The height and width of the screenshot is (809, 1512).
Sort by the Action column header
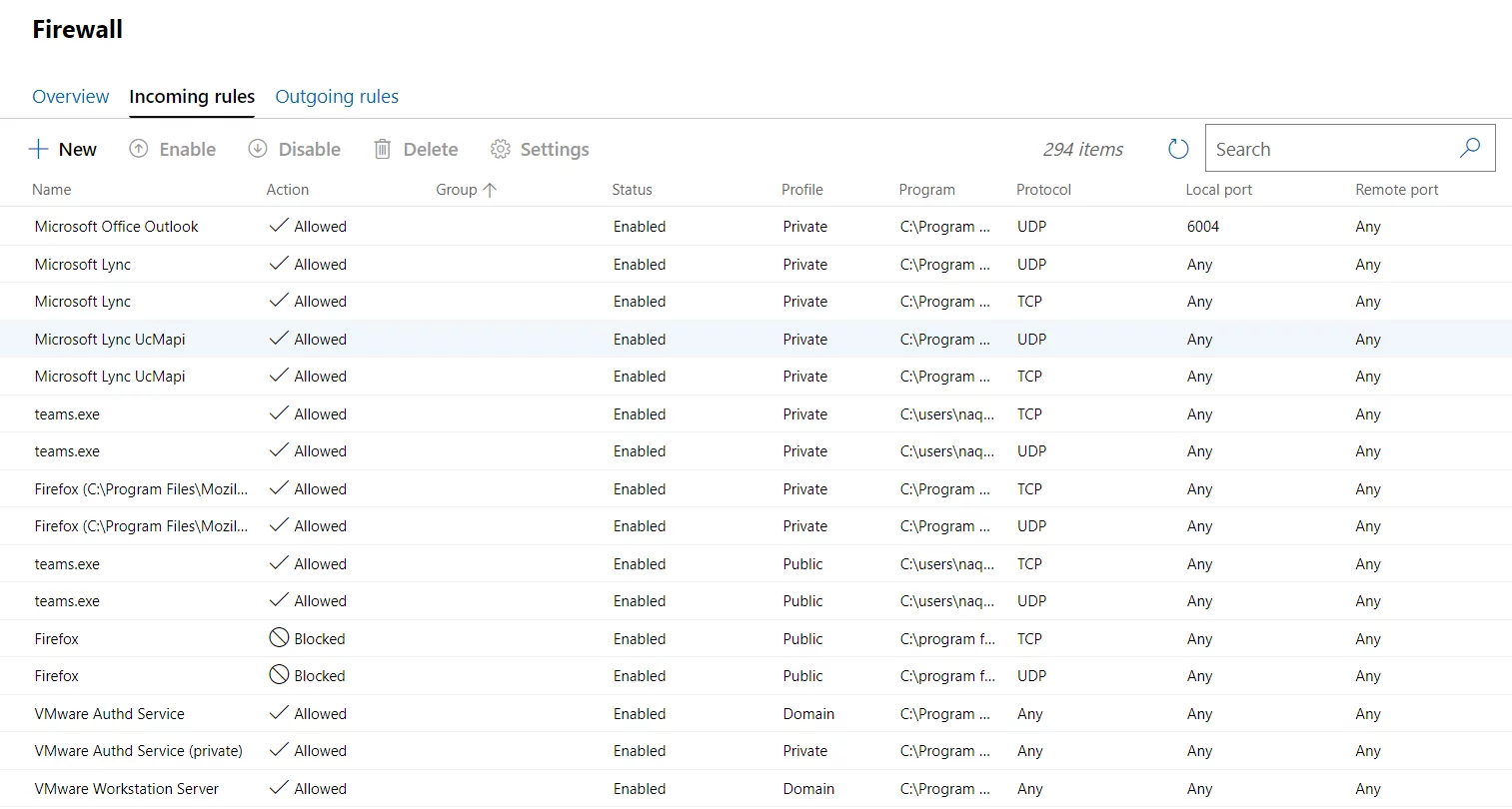pos(288,190)
